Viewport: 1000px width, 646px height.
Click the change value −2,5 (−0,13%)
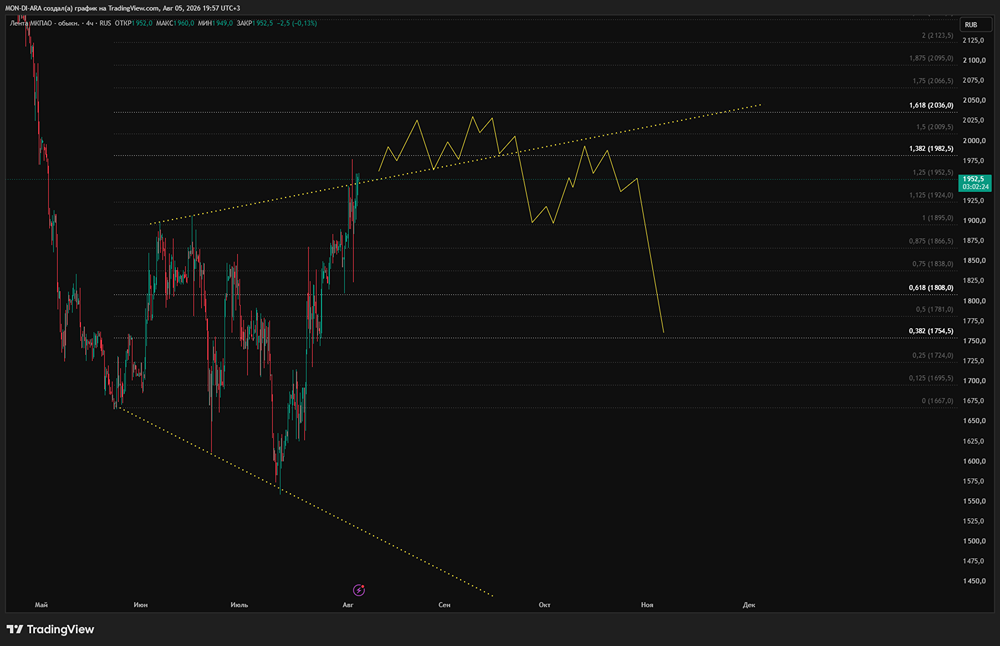(297, 23)
